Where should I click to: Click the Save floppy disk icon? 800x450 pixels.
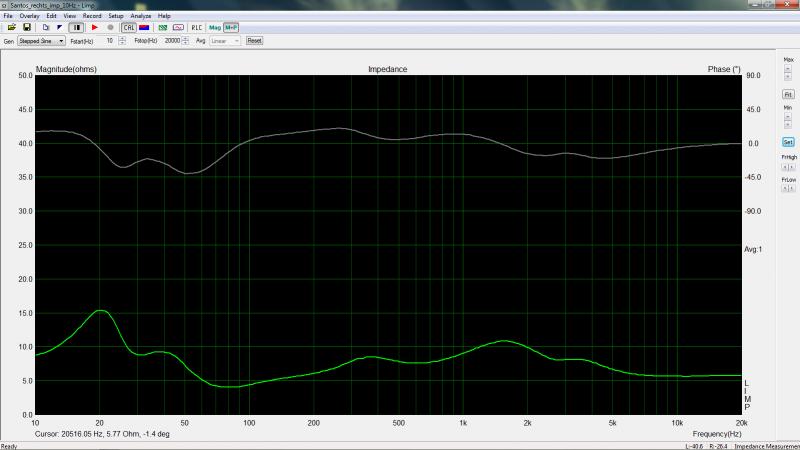(x=27, y=27)
